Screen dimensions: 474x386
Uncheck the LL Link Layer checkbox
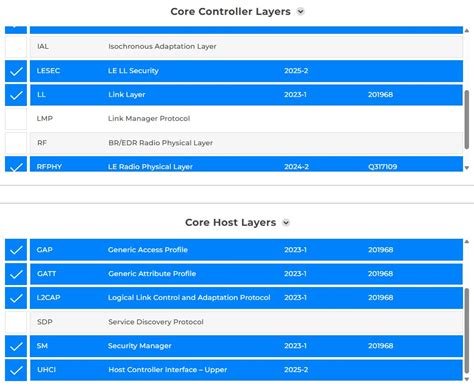[x=16, y=95]
